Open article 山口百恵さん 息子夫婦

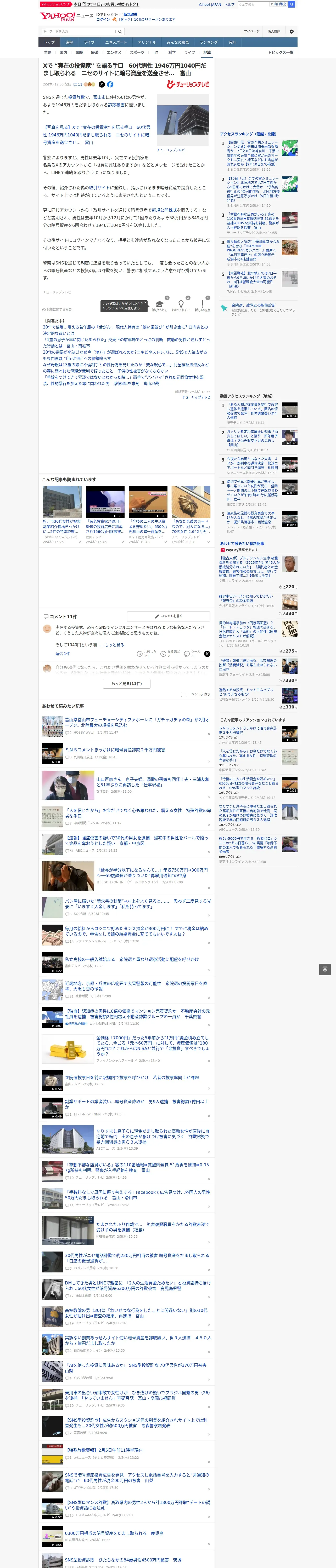153,782
